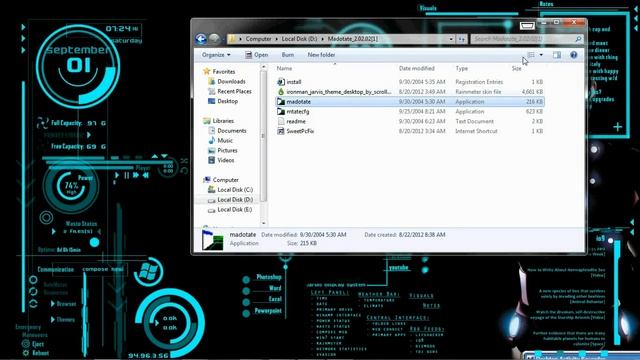Image resolution: width=640 pixels, height=360 pixels.
Task: Launch Excel from the desktop launcher
Action: coord(275,299)
